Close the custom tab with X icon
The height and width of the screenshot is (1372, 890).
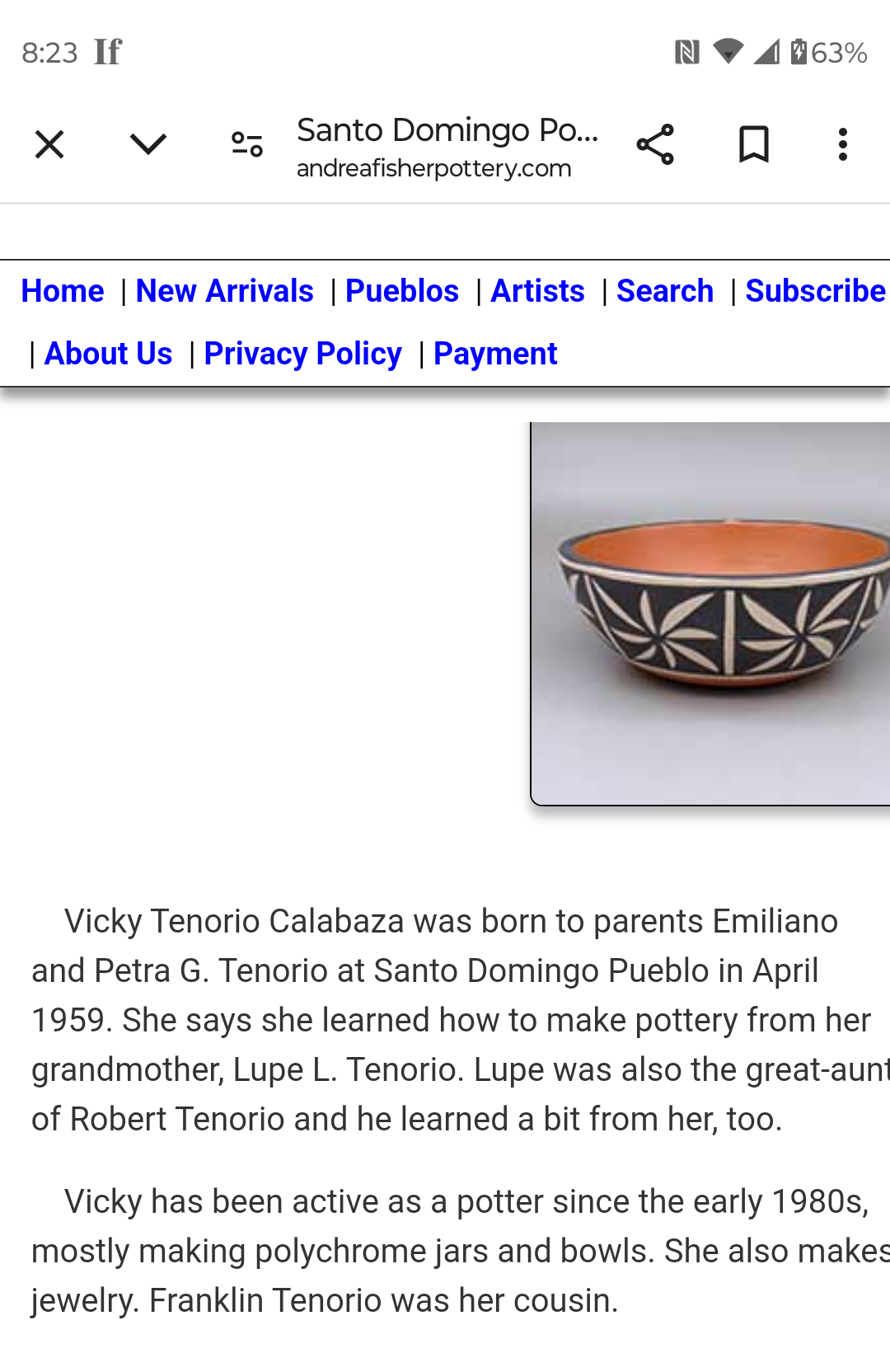(x=49, y=145)
